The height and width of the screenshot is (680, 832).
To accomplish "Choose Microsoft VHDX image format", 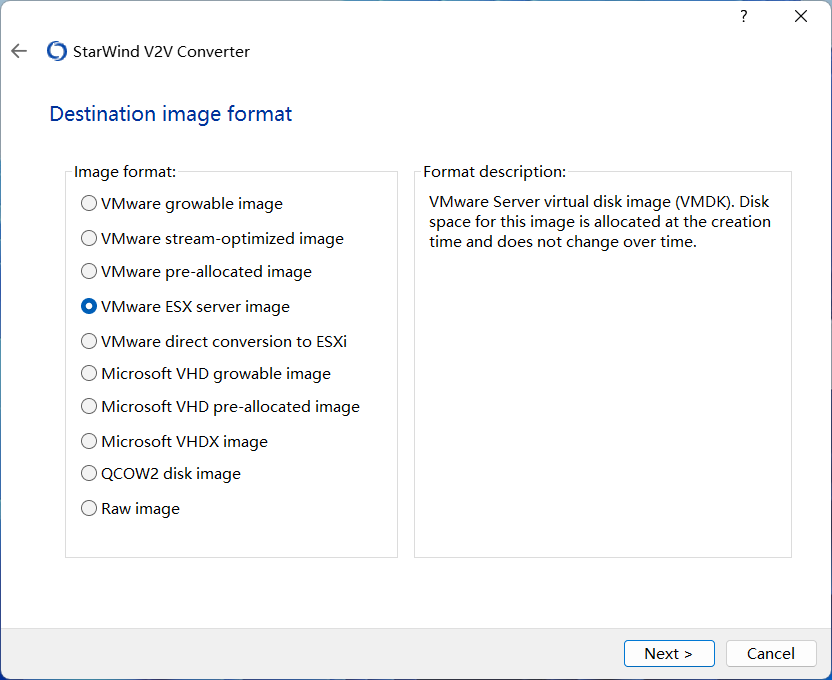I will [x=89, y=441].
